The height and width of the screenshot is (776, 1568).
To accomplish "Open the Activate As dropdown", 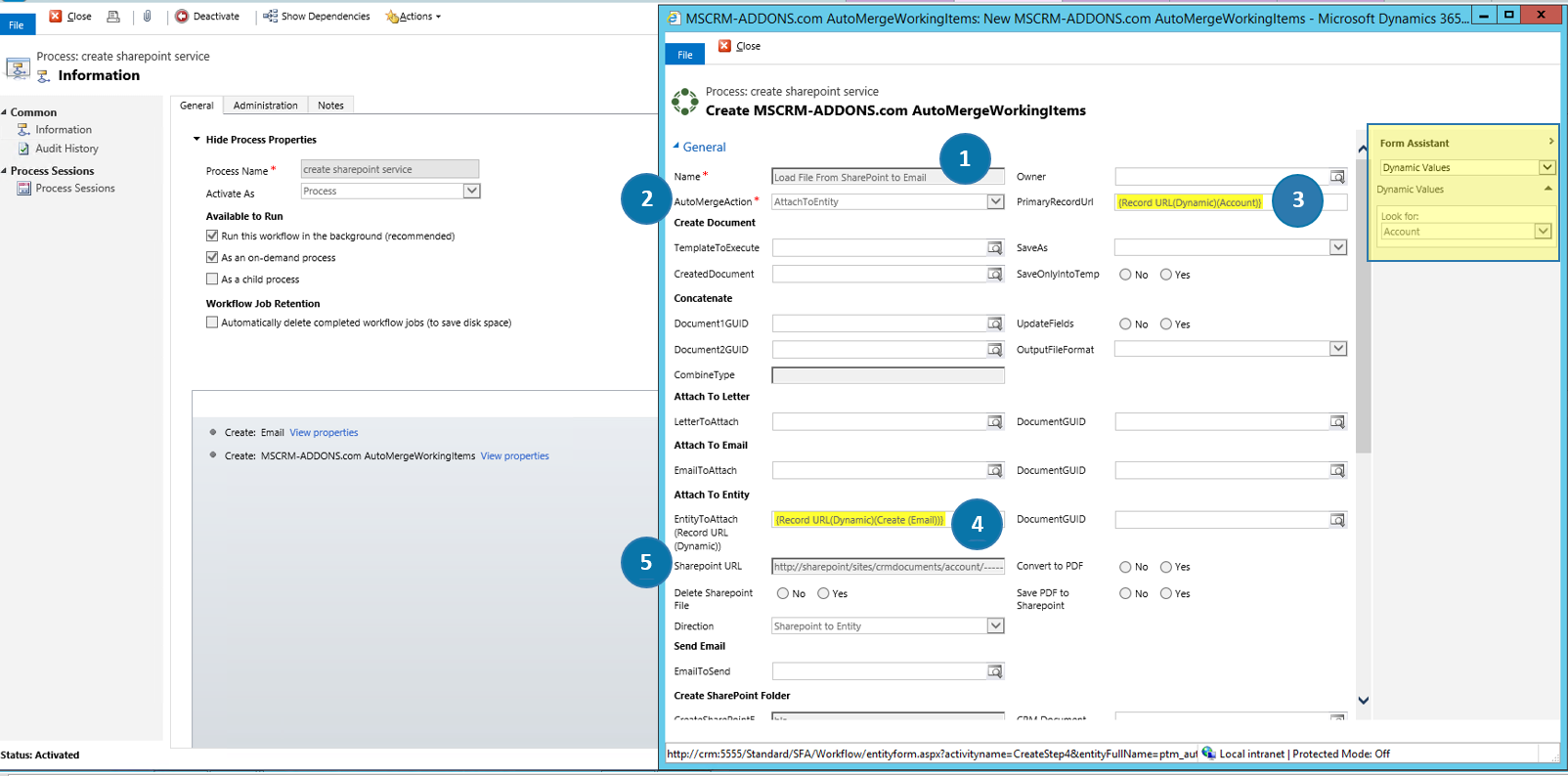I will [x=471, y=191].
